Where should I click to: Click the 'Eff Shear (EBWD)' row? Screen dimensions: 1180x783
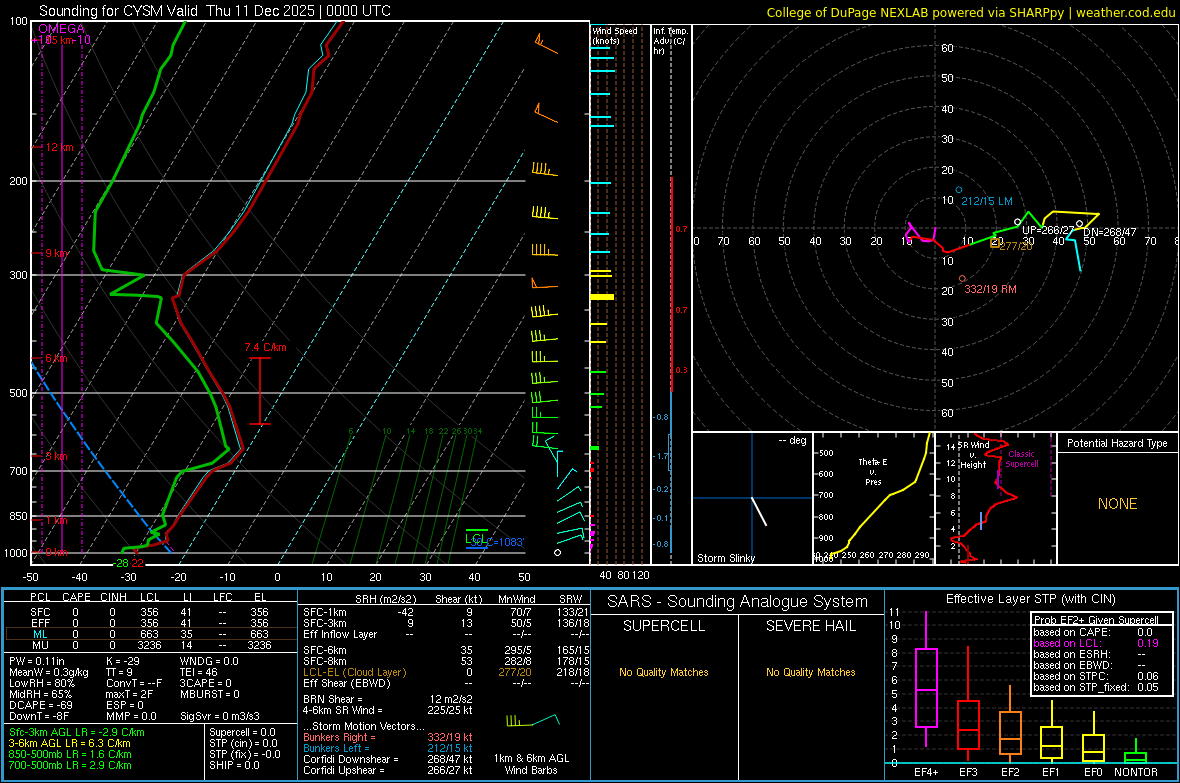point(446,683)
